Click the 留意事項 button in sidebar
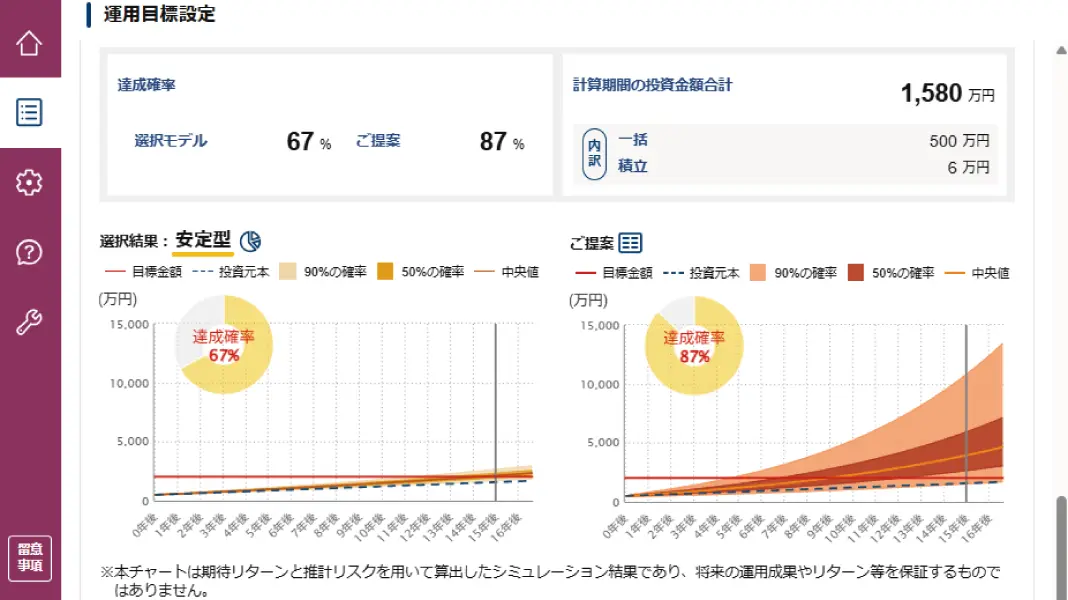This screenshot has width=1068, height=600. click(30, 558)
